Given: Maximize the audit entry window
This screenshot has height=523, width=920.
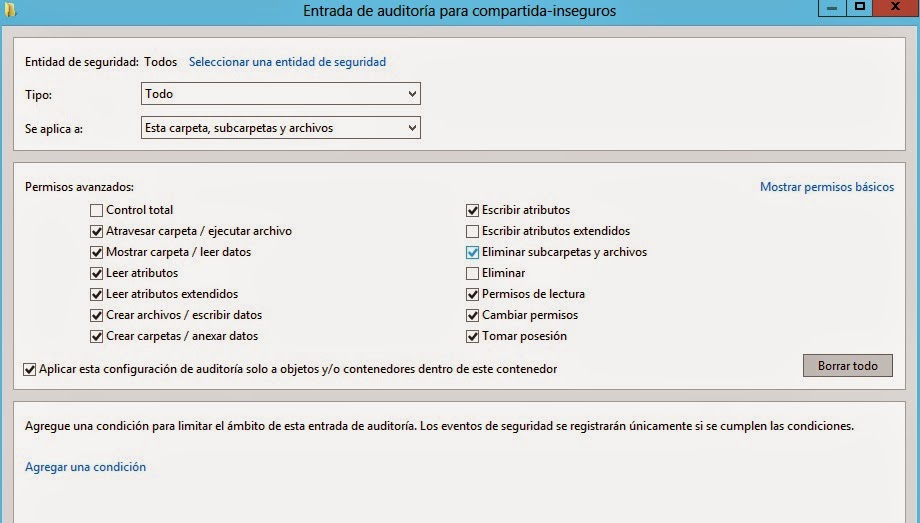Looking at the screenshot, I should [x=860, y=7].
